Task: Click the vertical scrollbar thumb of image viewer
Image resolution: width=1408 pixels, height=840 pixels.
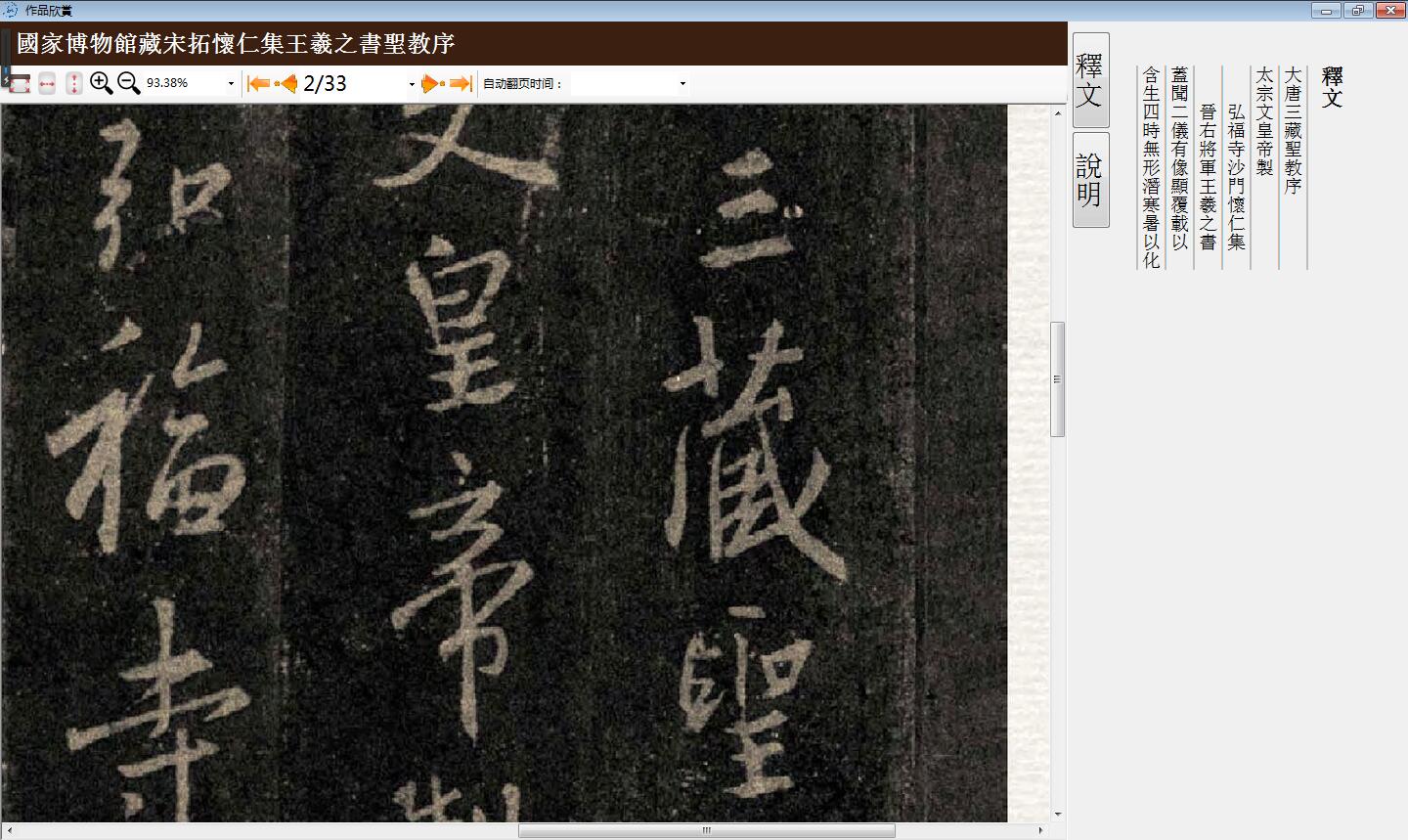Action: pos(1057,378)
